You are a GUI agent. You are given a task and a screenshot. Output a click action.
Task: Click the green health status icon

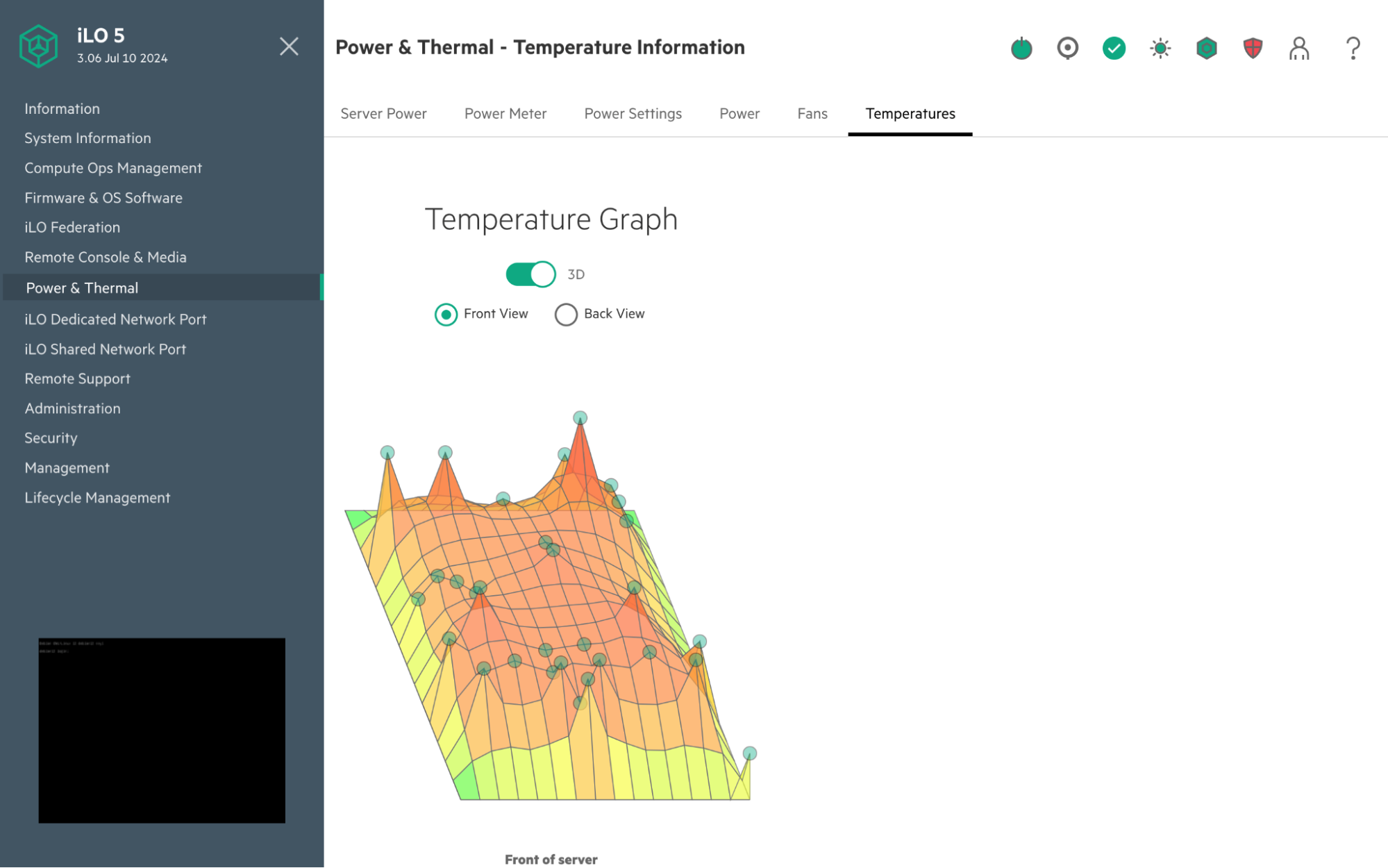(1113, 47)
